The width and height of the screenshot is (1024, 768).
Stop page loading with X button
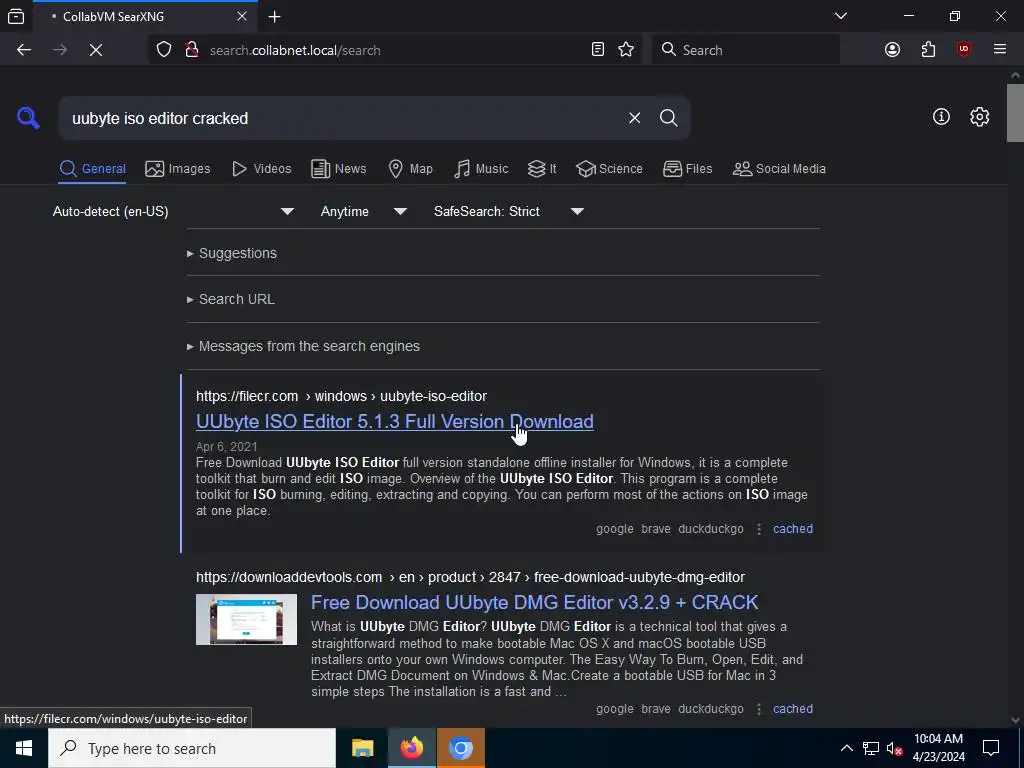[x=95, y=50]
